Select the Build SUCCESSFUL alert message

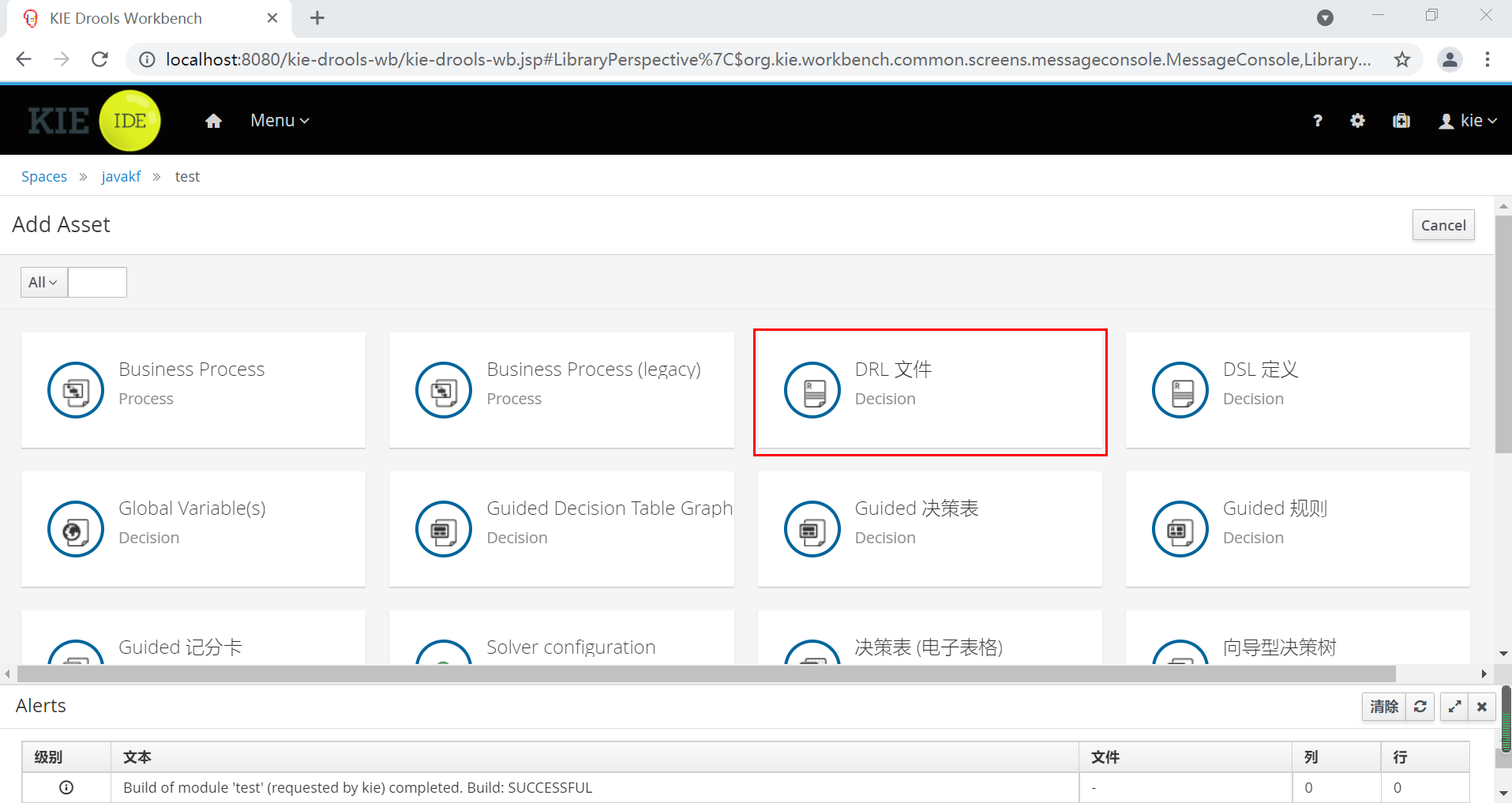(x=358, y=787)
